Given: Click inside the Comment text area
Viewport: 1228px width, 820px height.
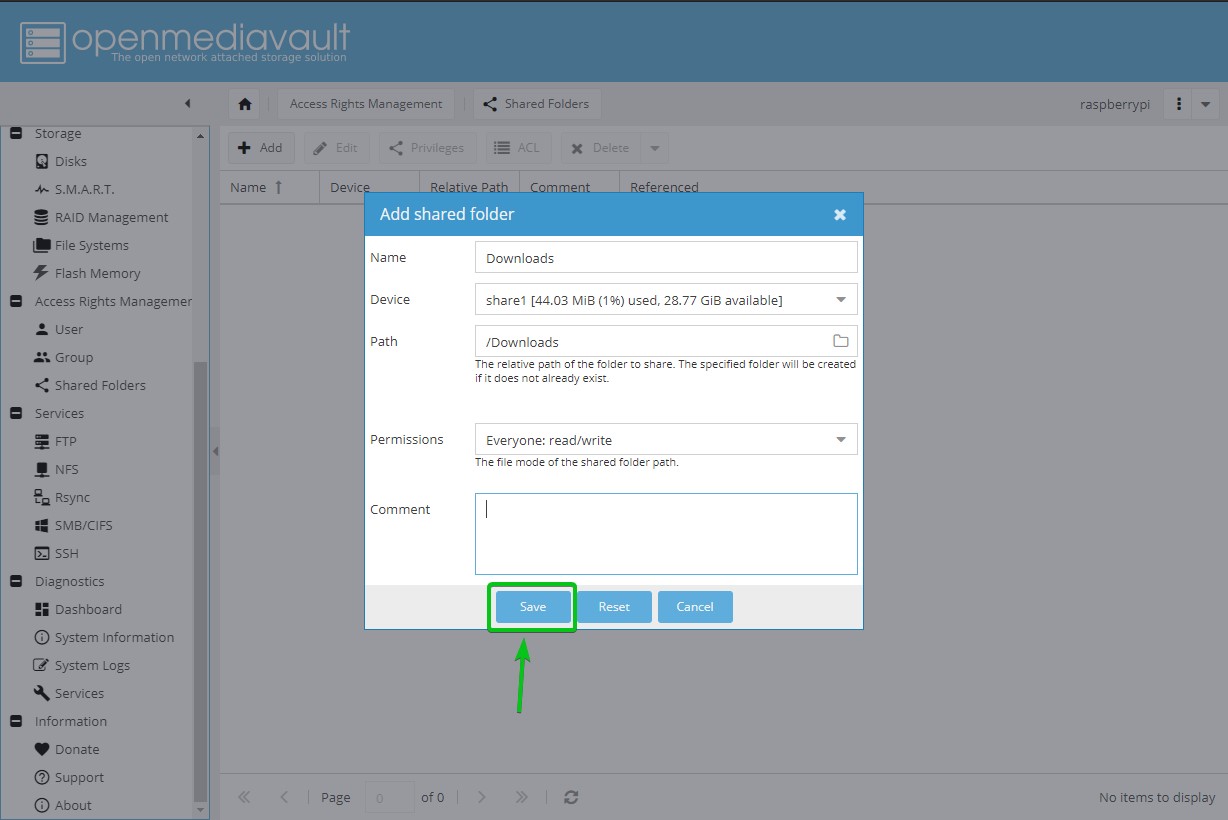Looking at the screenshot, I should (666, 534).
